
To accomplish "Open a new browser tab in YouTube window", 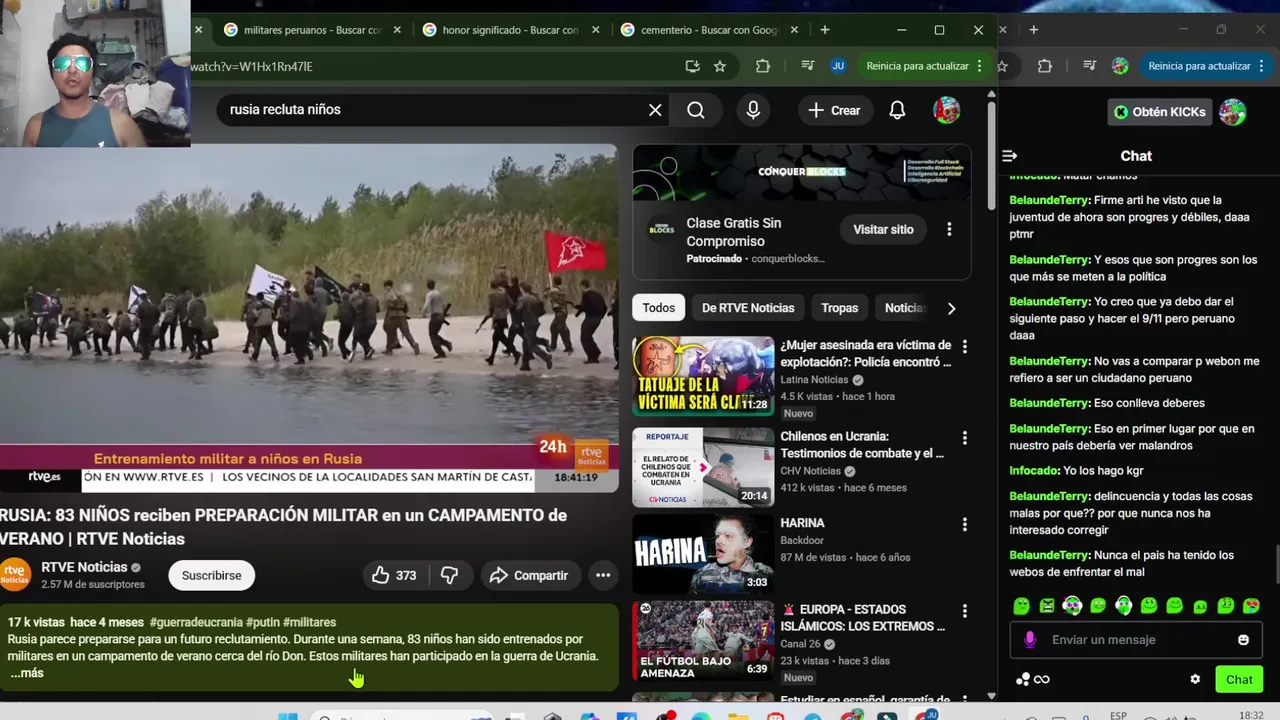I will click(x=825, y=30).
